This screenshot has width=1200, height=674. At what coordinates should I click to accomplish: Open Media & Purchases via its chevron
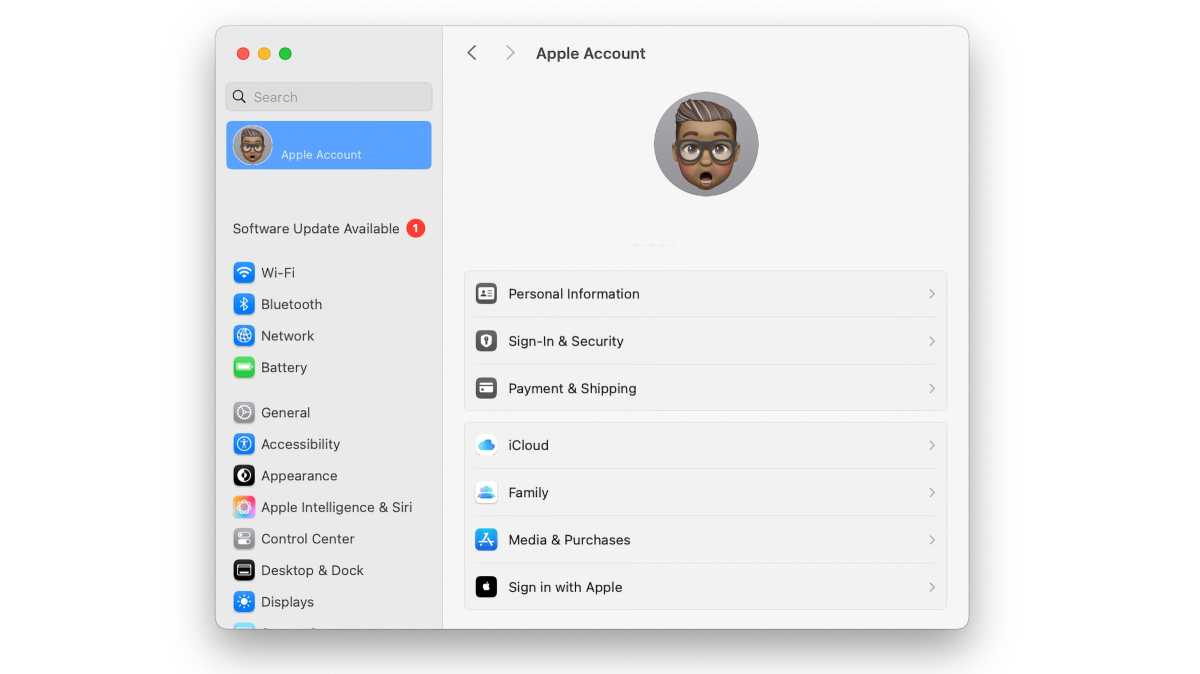931,539
